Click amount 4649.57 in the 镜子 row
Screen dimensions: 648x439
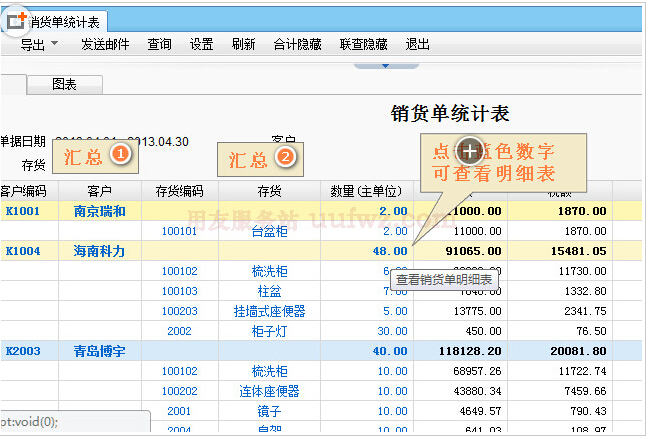480,411
